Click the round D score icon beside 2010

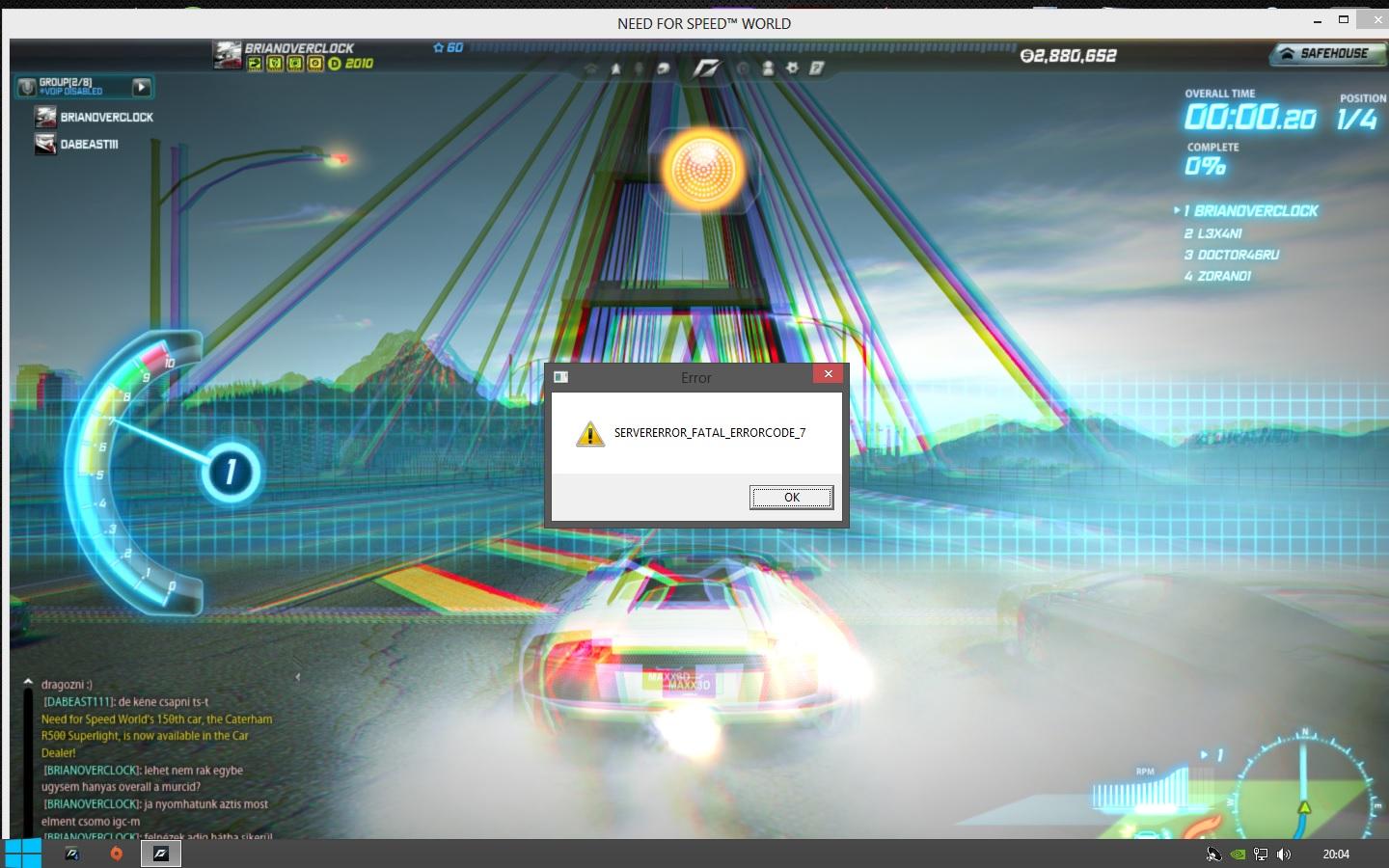coord(335,64)
